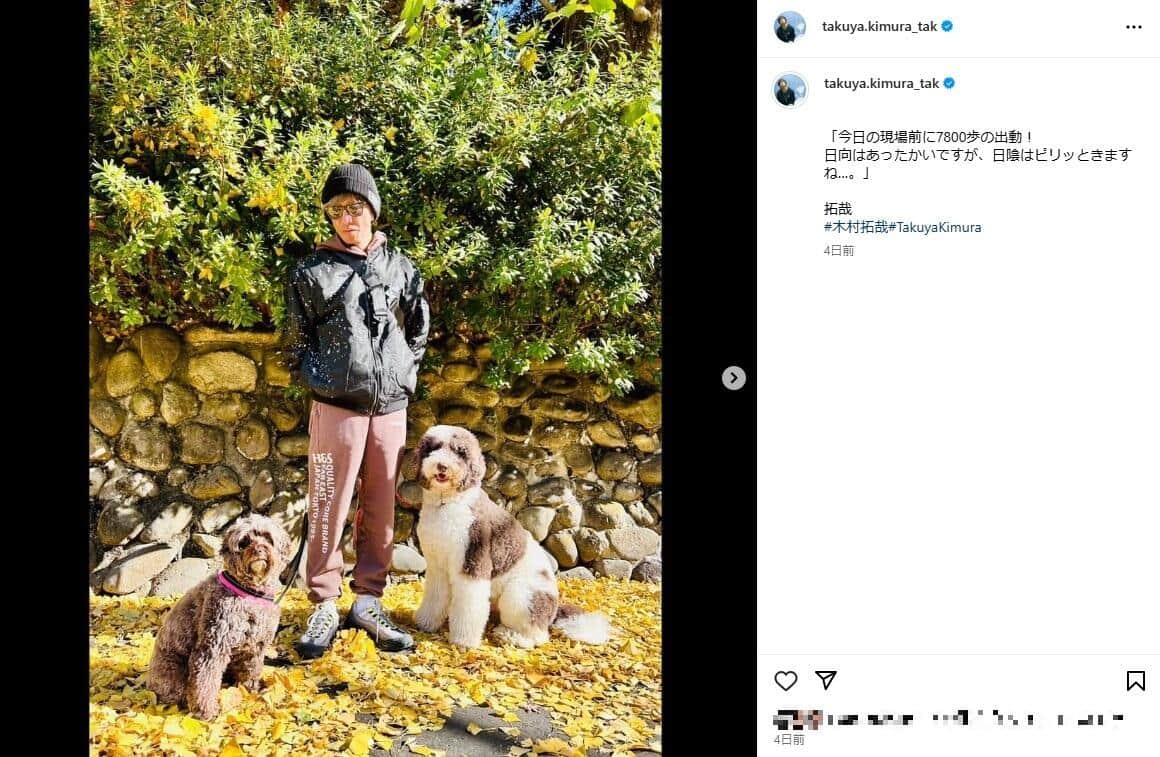Share the post via paper plane icon
The width and height of the screenshot is (1160, 757).
826,679
